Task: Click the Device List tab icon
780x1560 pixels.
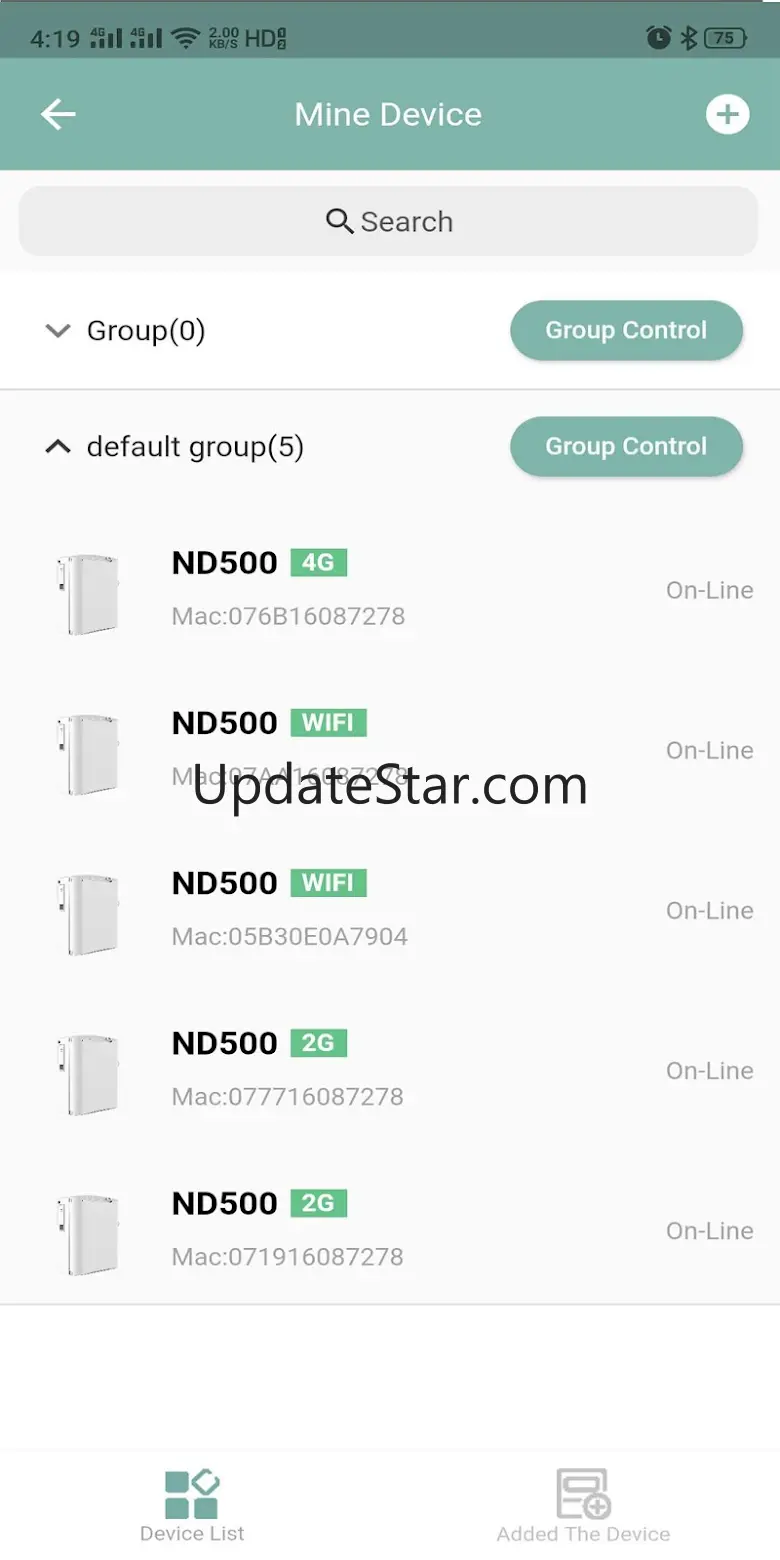Action: (192, 1495)
